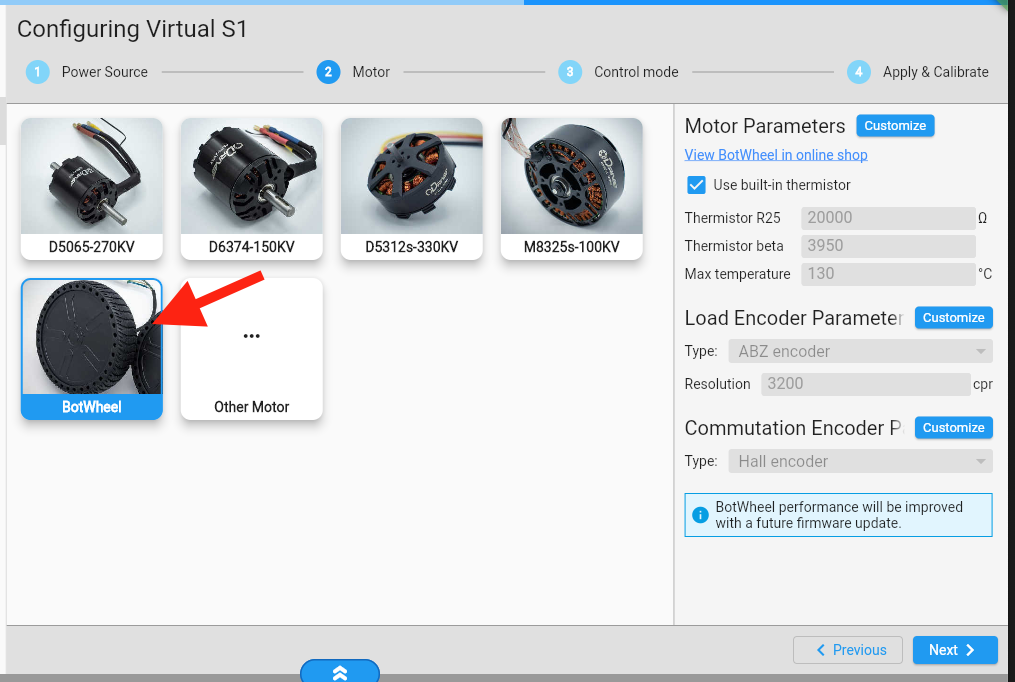The width and height of the screenshot is (1015, 682).
Task: Open the Commutation Encoder Type dropdown
Action: [x=860, y=461]
